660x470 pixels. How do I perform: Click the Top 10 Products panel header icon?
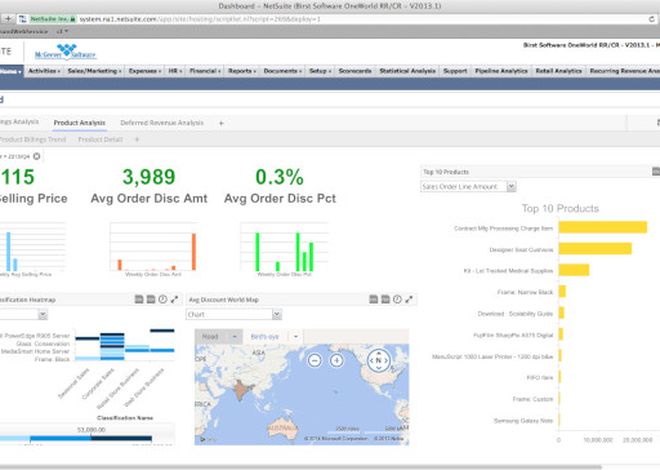656,171
